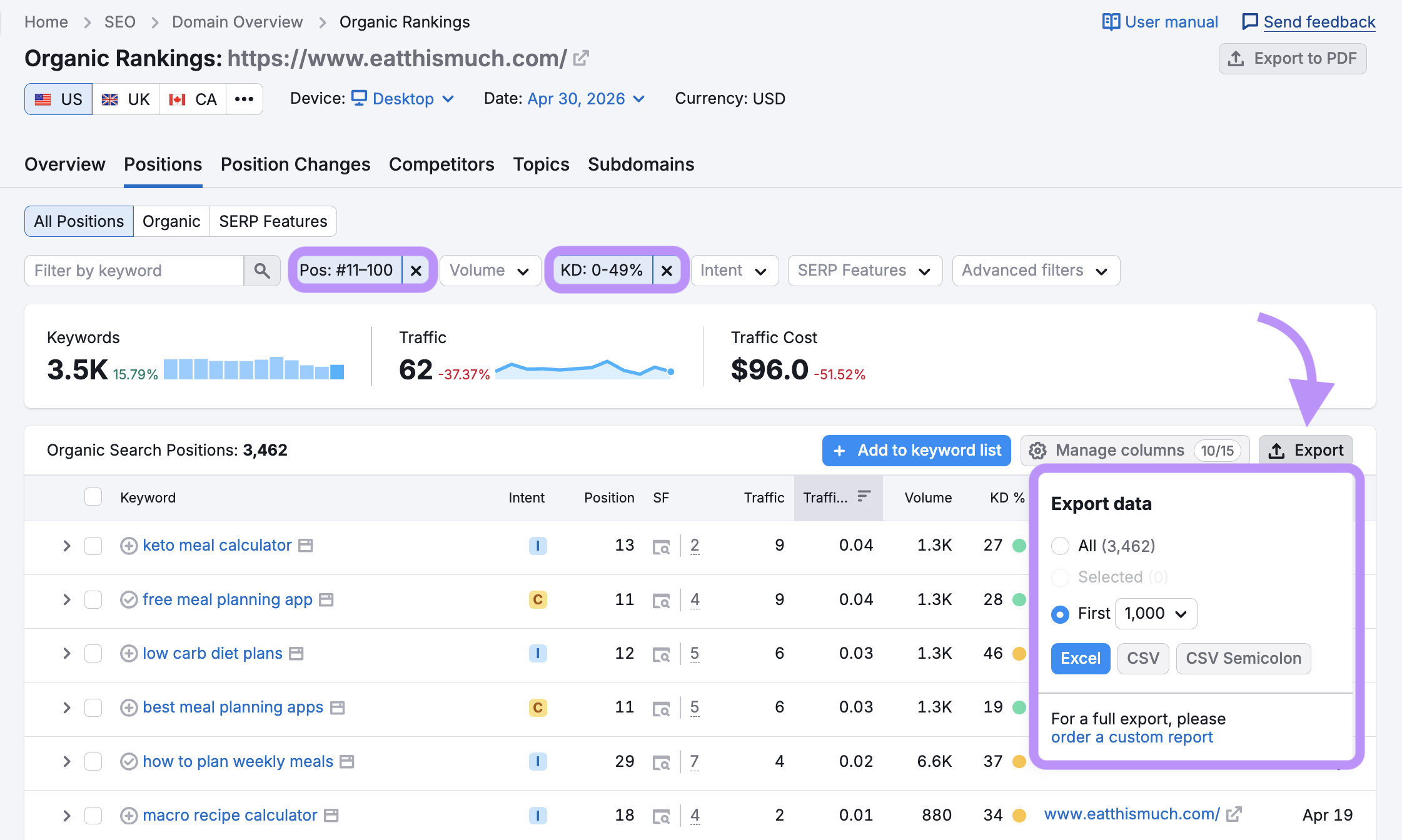The image size is (1402, 840).
Task: Switch to the Overview tab
Action: pyautogui.click(x=65, y=164)
